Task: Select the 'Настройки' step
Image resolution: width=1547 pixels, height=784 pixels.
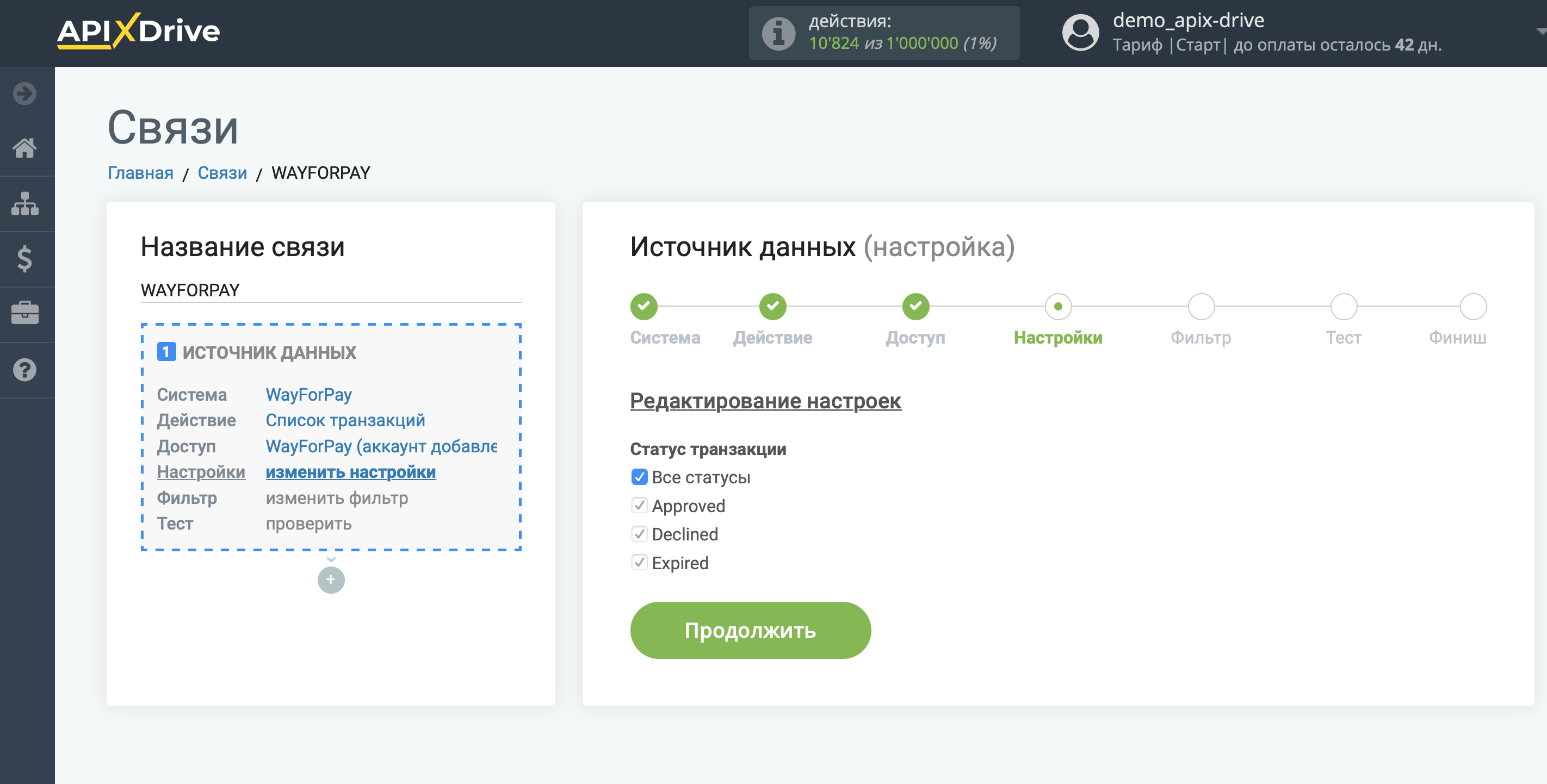Action: (x=1057, y=307)
